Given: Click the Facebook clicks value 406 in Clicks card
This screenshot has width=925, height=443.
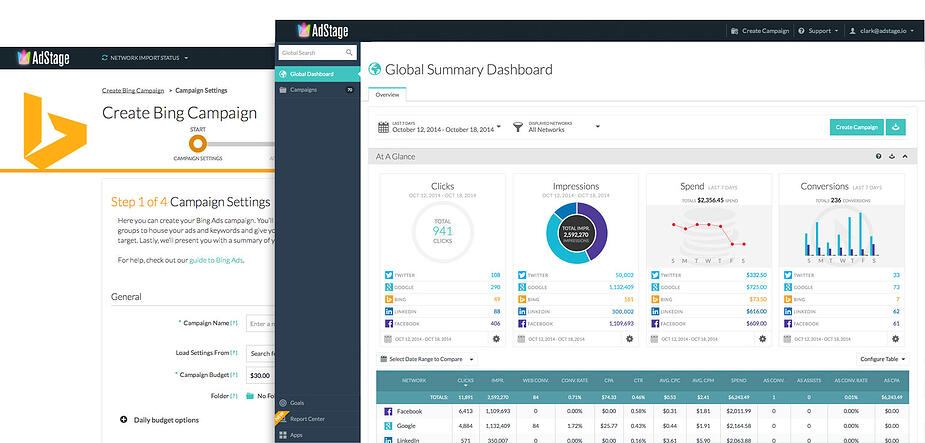Looking at the screenshot, I should pyautogui.click(x=495, y=324).
